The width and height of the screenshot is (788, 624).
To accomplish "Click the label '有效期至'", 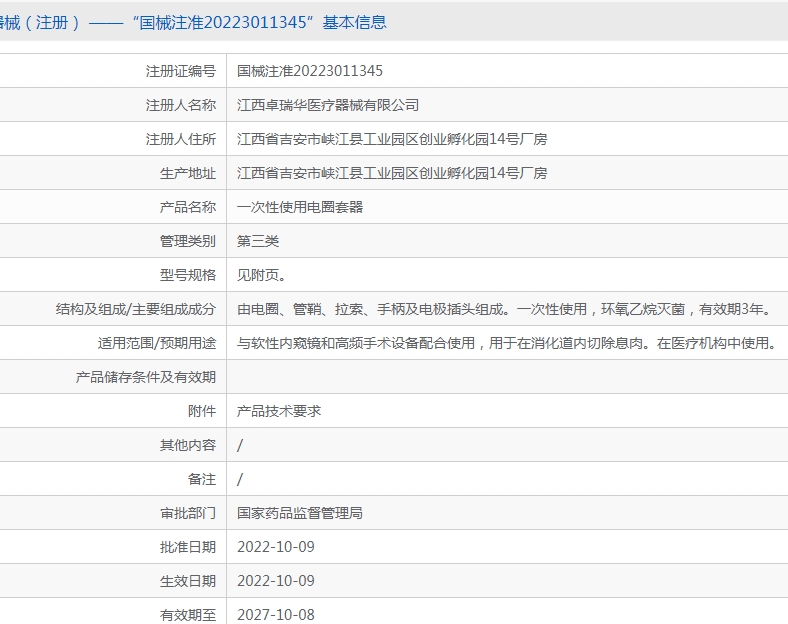I will point(188,615).
